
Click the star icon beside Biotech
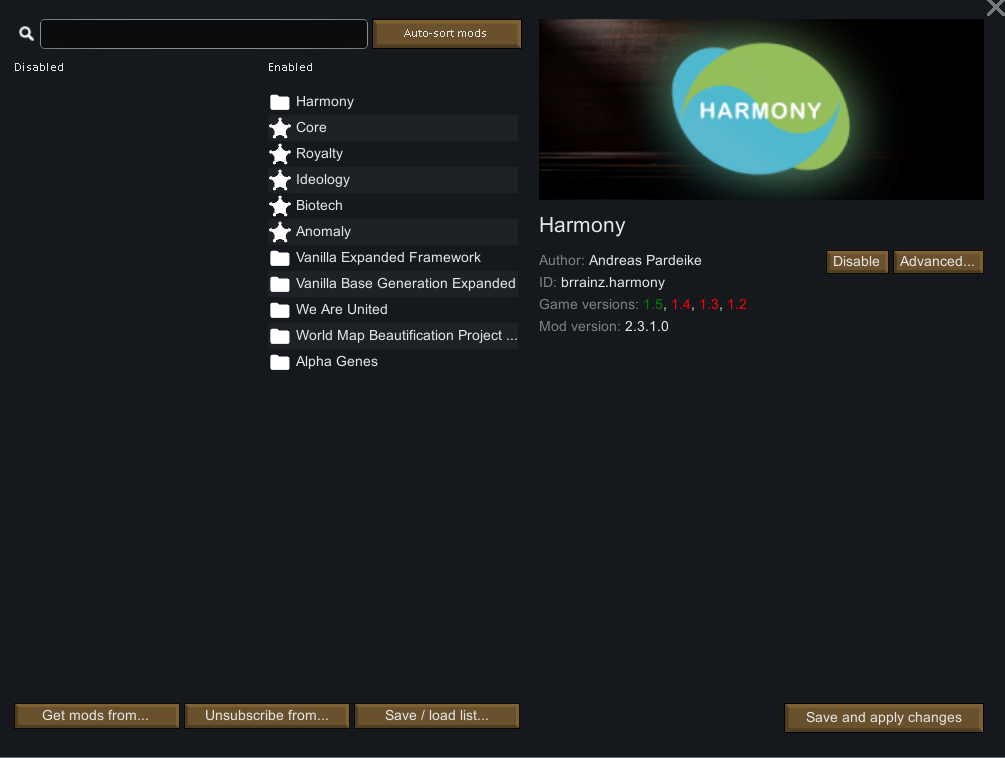(x=280, y=206)
